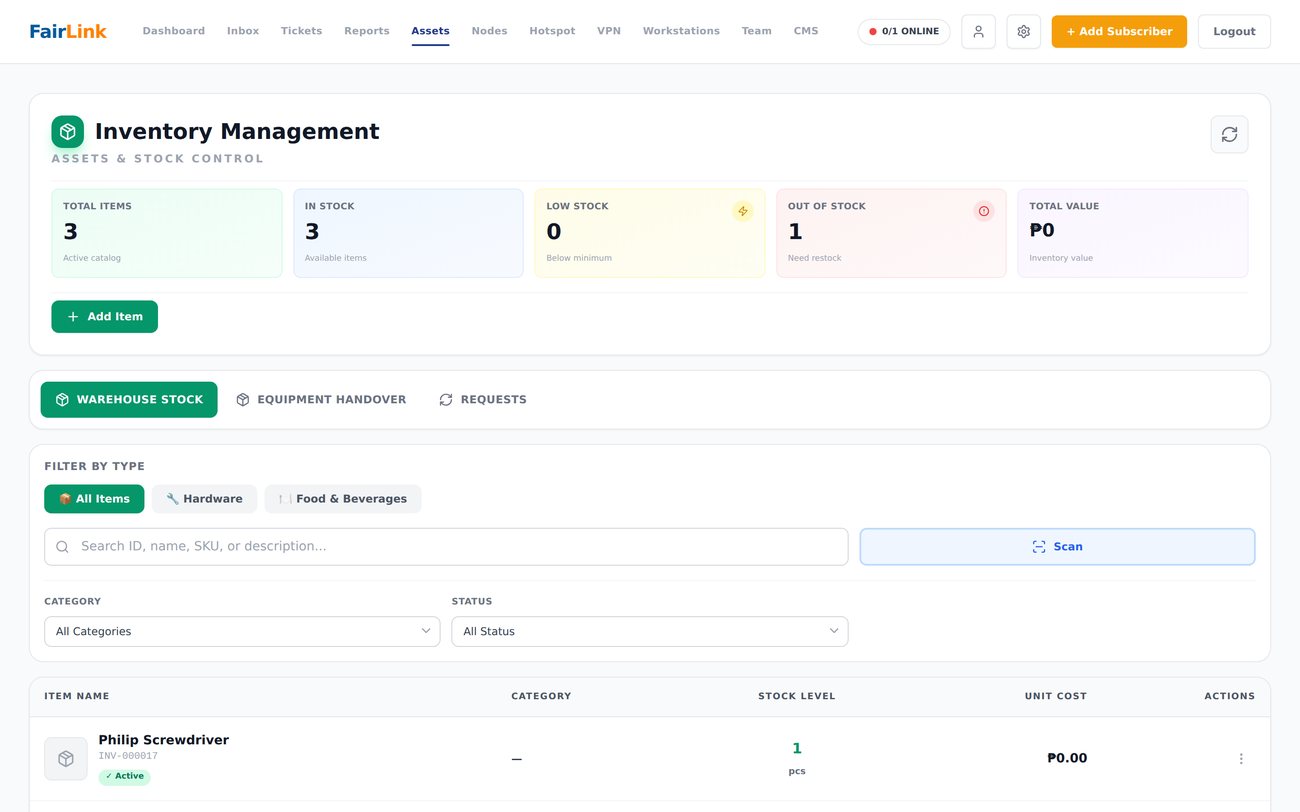Go to the Inbox section
This screenshot has width=1300, height=812.
243,31
